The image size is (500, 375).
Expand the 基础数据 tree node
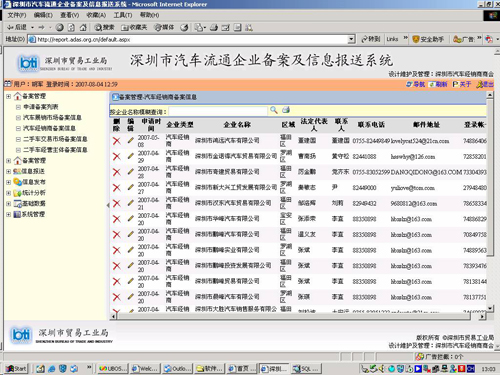(x=8, y=203)
